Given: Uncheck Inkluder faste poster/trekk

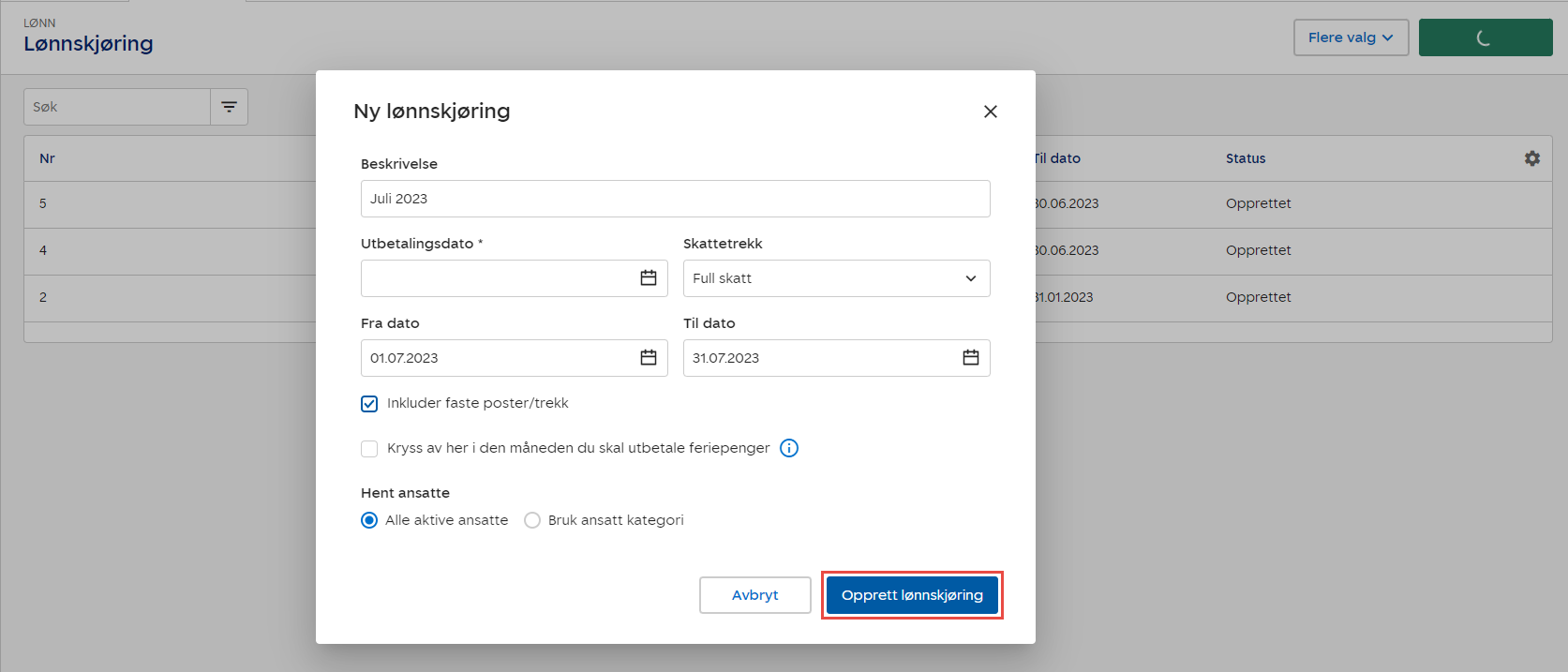Looking at the screenshot, I should (x=369, y=404).
